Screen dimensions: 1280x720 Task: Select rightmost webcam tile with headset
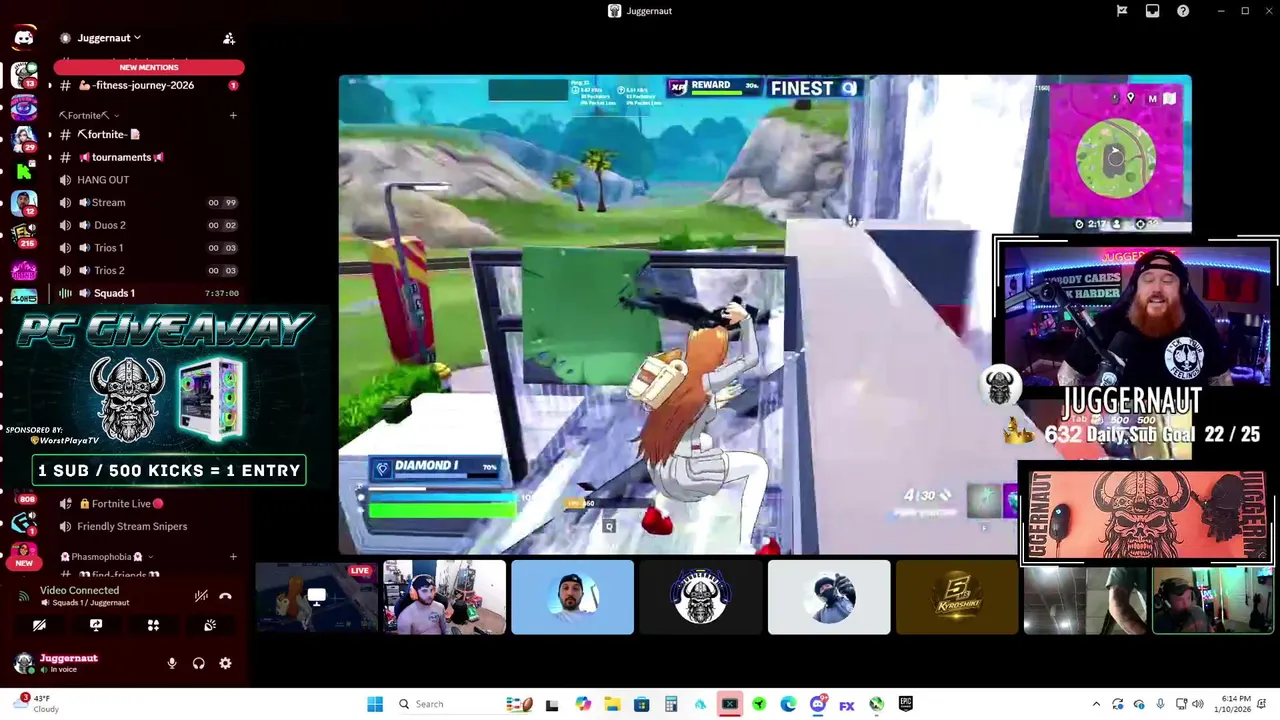(x=1212, y=599)
